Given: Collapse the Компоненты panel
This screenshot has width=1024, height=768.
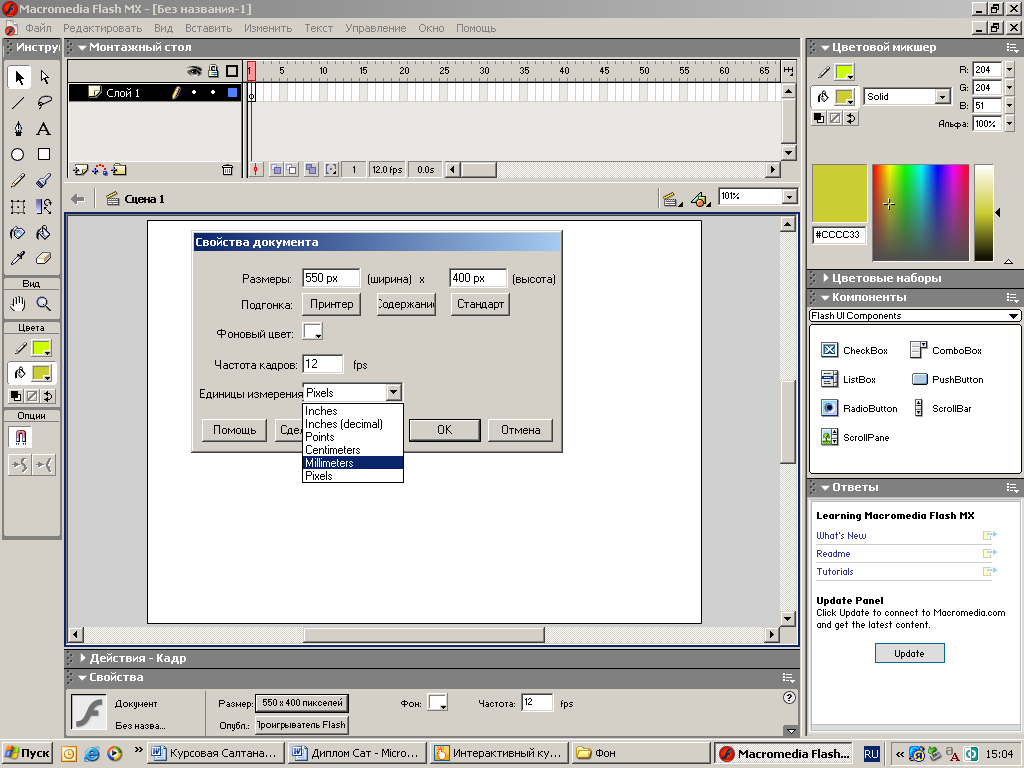Looking at the screenshot, I should [825, 298].
